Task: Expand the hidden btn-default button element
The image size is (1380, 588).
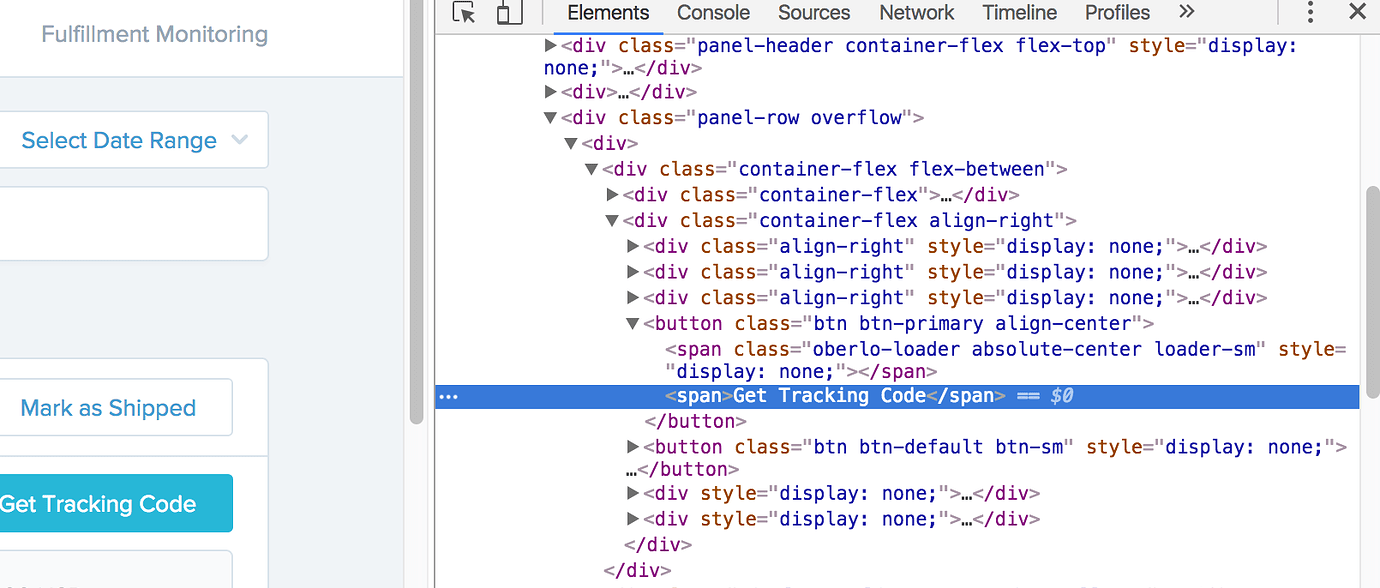Action: [x=632, y=447]
